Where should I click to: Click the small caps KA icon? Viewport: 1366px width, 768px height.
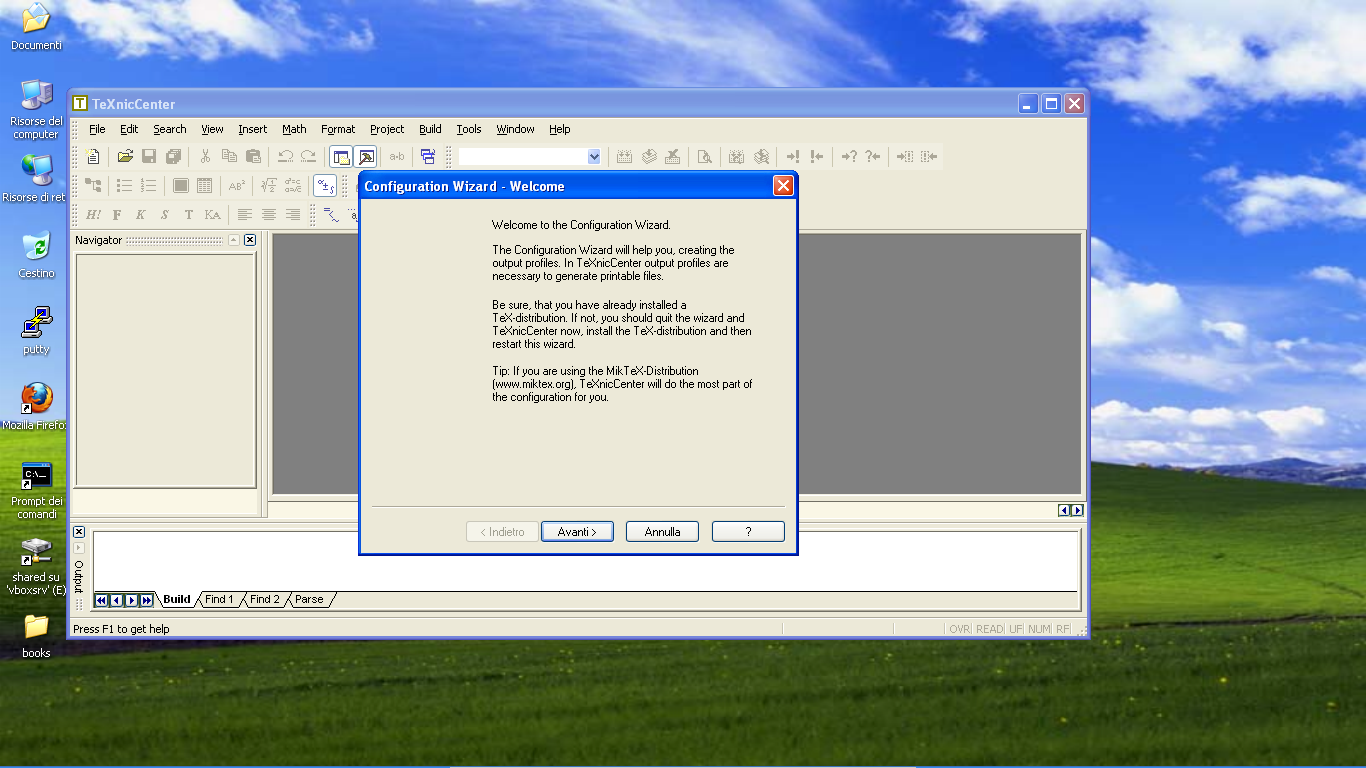[x=213, y=214]
